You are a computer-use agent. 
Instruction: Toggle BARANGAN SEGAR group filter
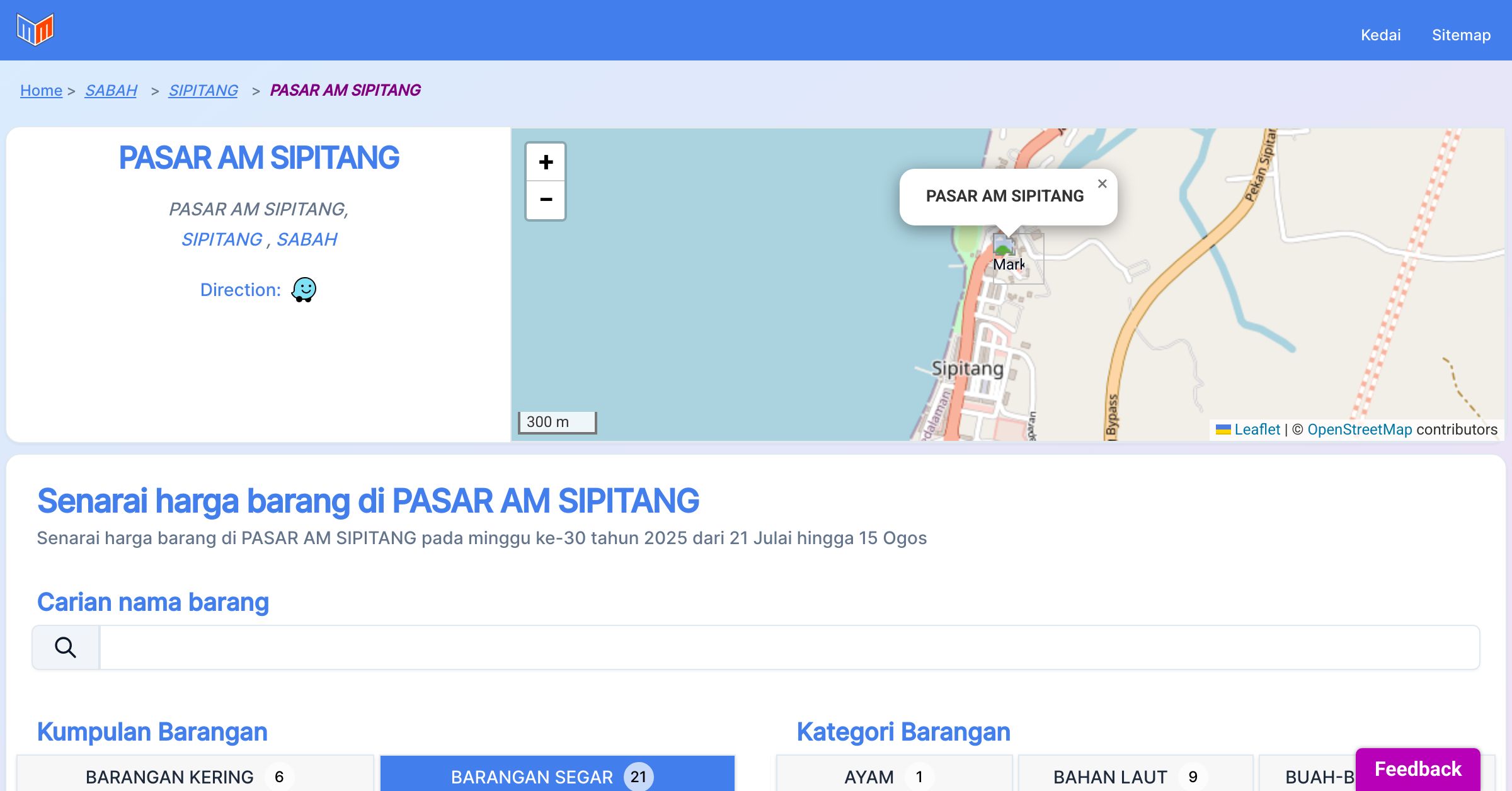click(557, 776)
